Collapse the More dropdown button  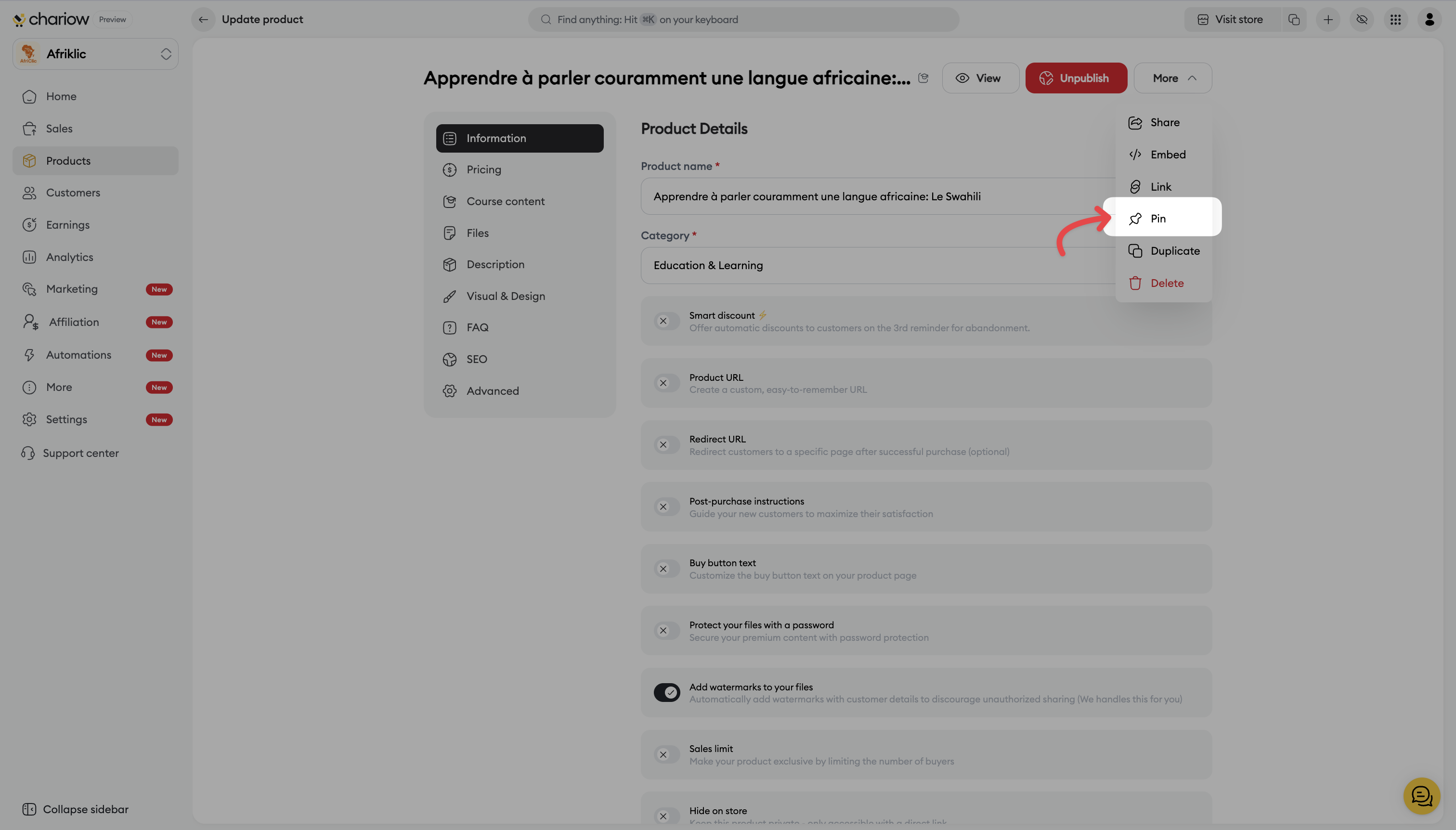pos(1172,78)
